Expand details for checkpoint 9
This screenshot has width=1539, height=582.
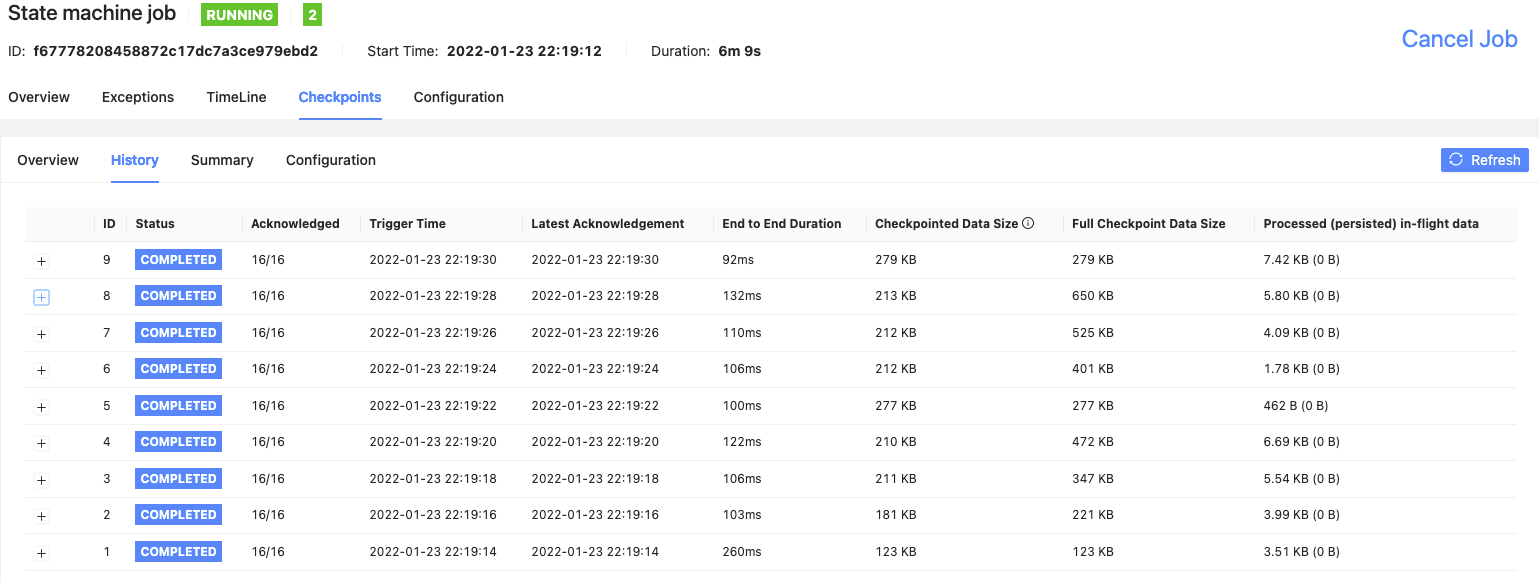coord(41,261)
